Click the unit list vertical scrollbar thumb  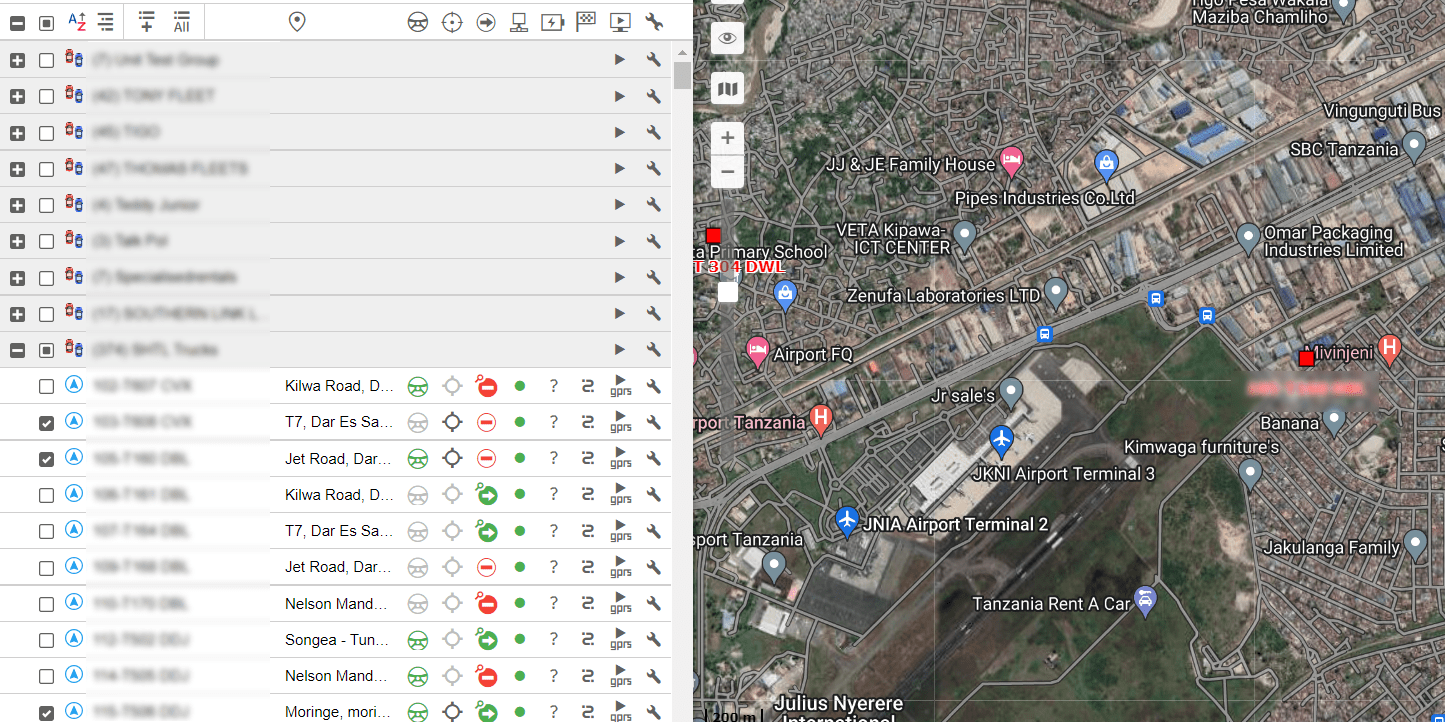pyautogui.click(x=681, y=76)
